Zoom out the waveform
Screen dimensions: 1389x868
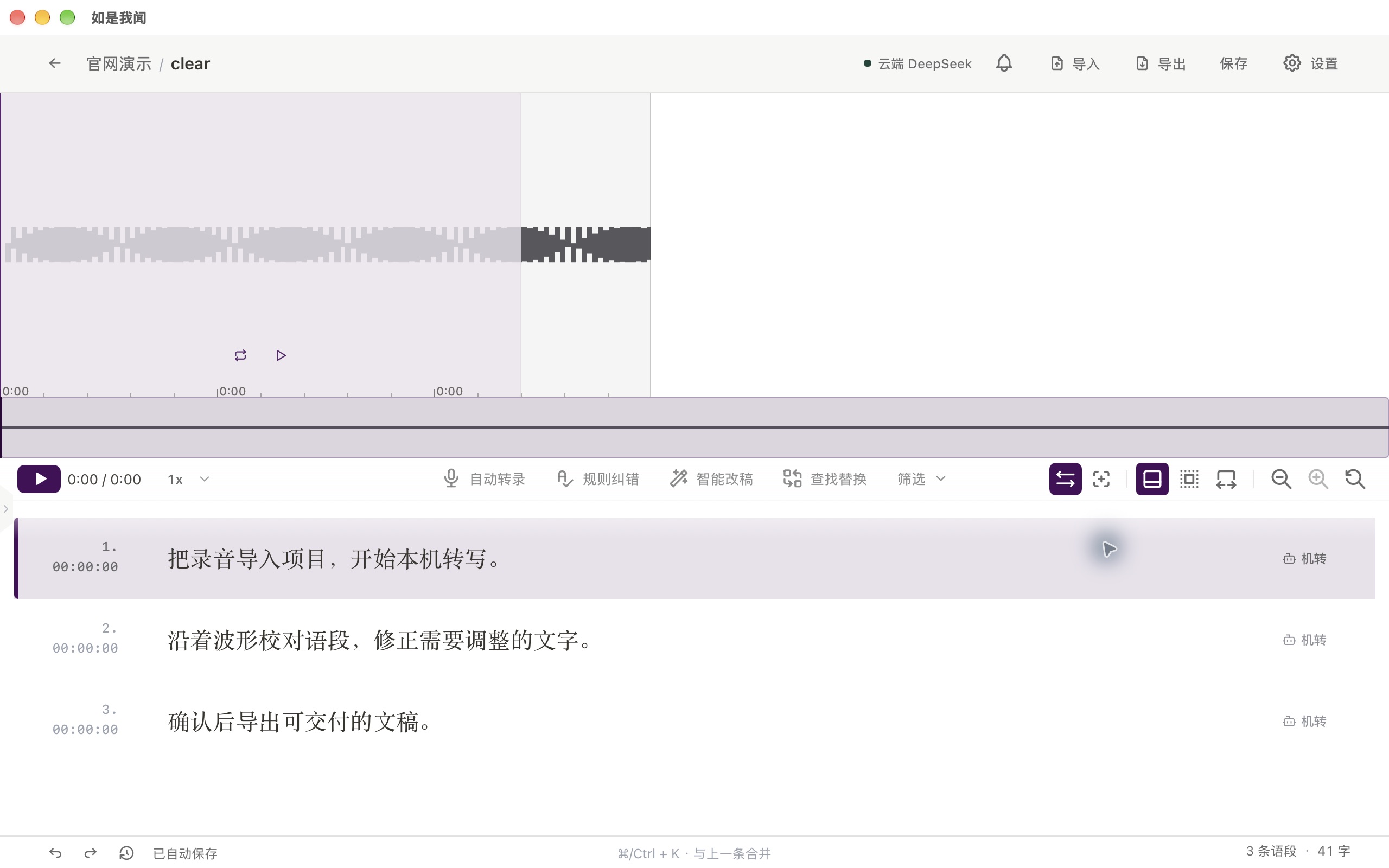[1281, 479]
